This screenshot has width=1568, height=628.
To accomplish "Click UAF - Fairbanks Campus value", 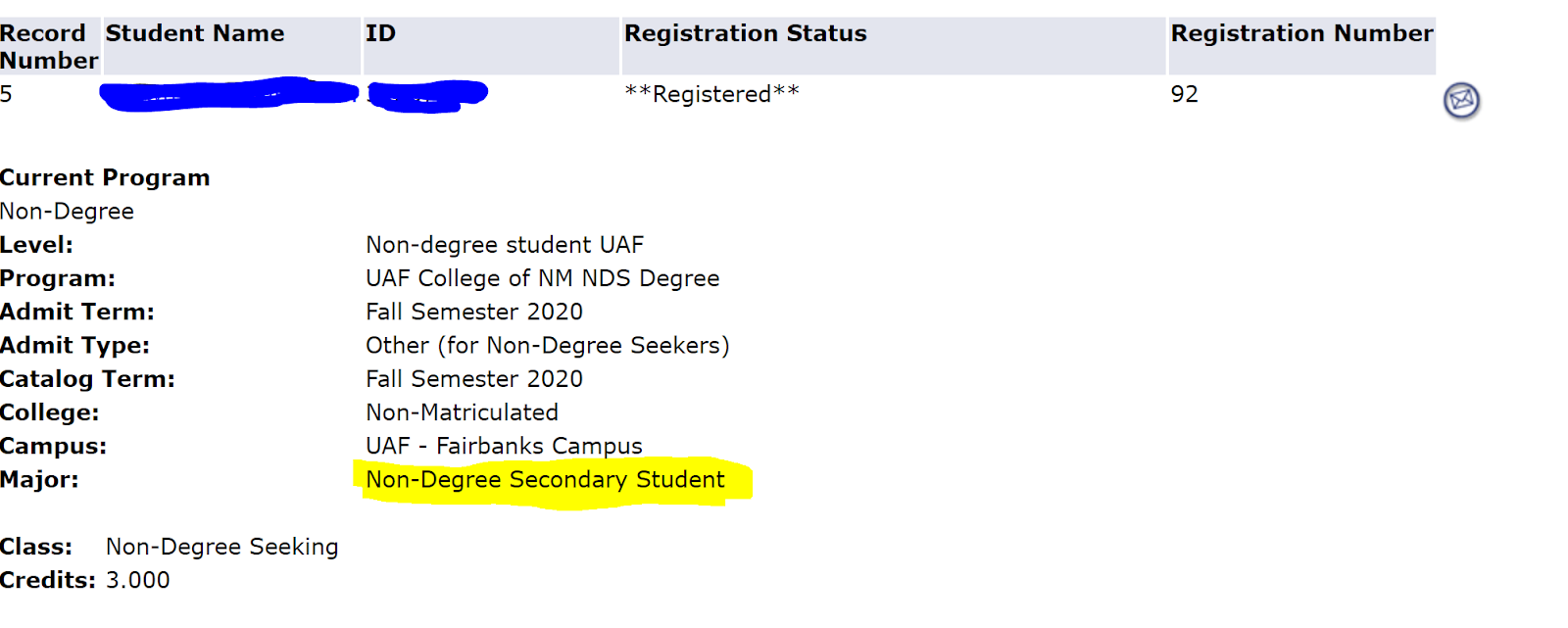I will pos(504,446).
